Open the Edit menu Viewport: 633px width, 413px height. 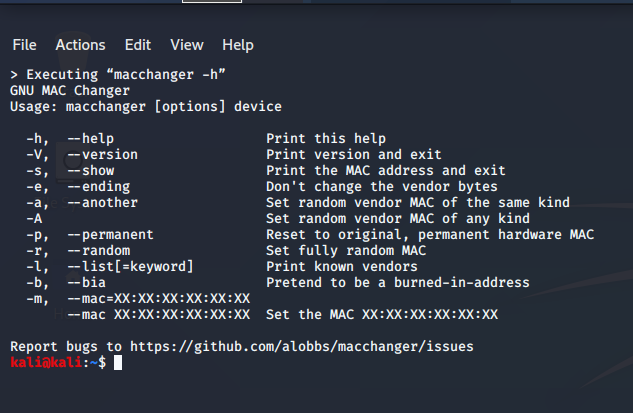(138, 45)
